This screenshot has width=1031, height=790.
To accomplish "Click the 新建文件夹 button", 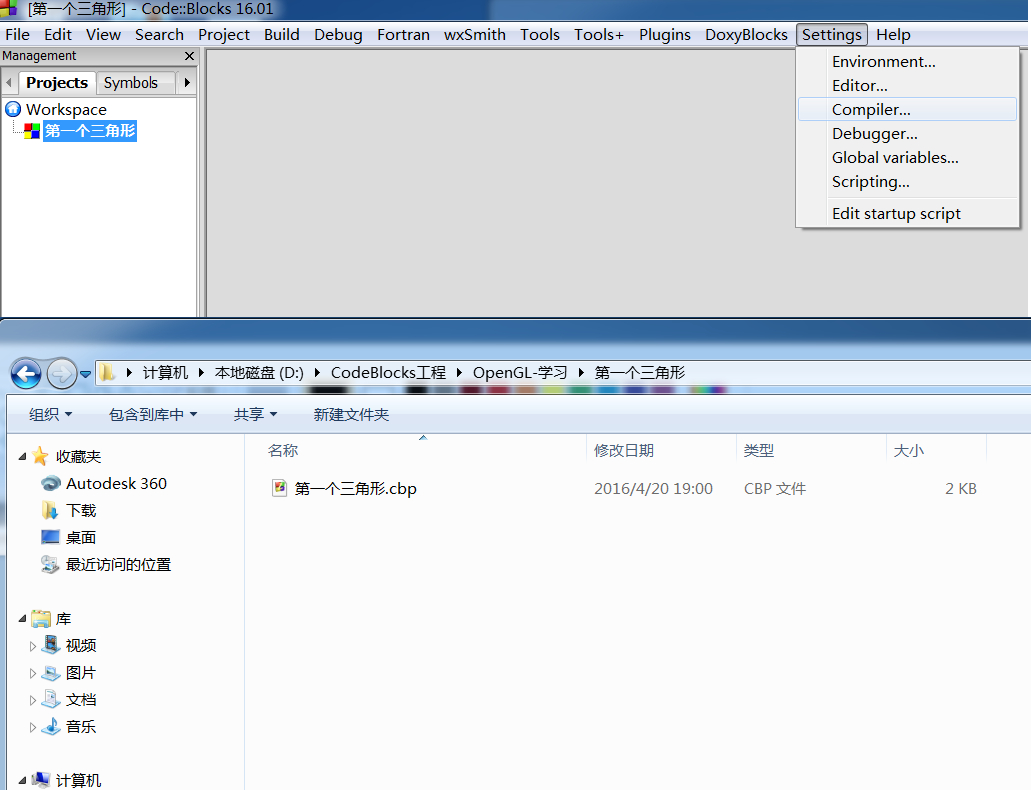I will coord(351,414).
